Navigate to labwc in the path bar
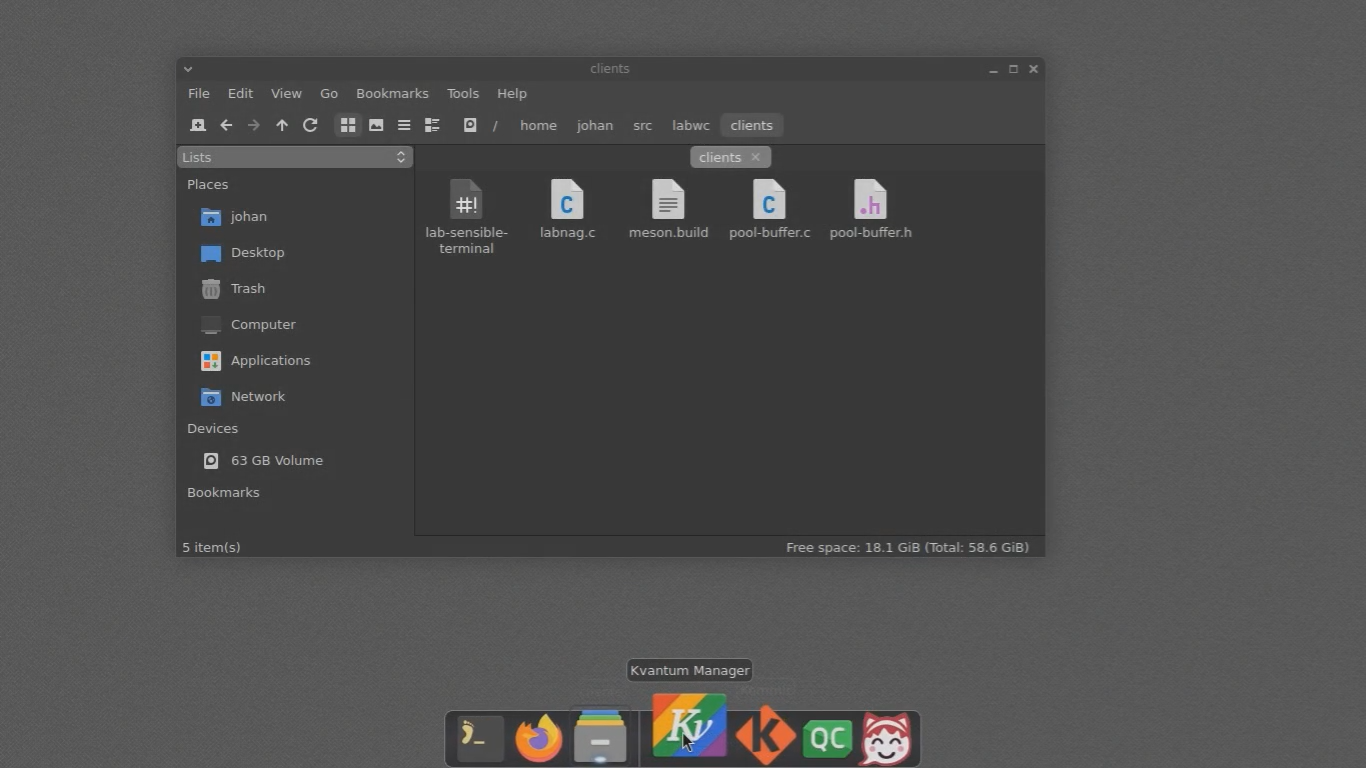The height and width of the screenshot is (768, 1366). 690,125
